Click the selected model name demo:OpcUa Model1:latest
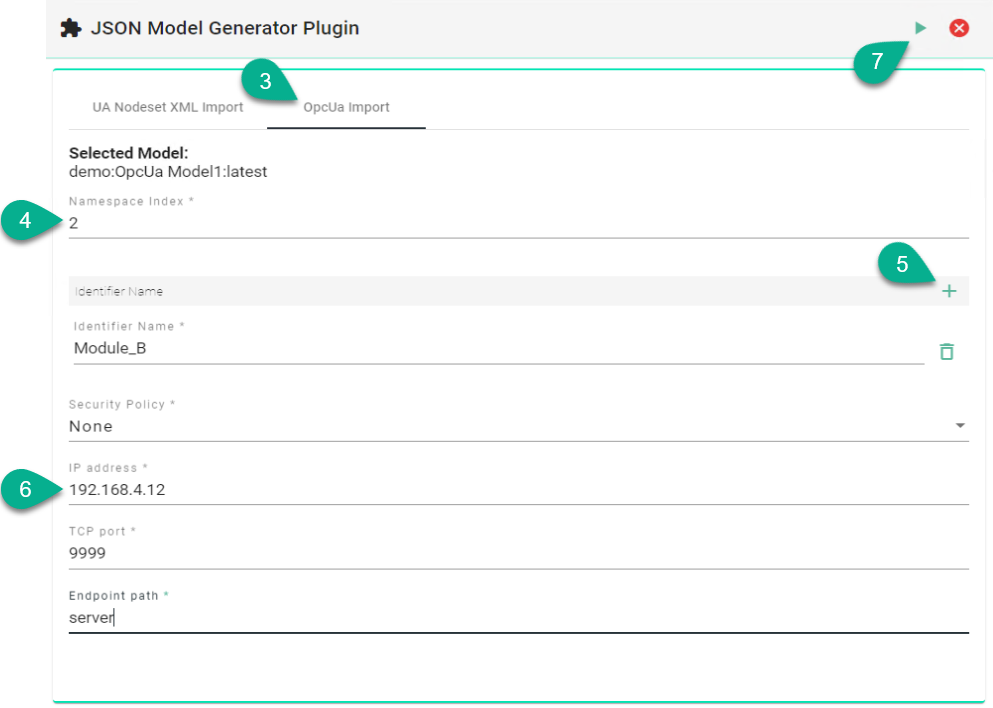The height and width of the screenshot is (708, 993). pyautogui.click(x=168, y=171)
